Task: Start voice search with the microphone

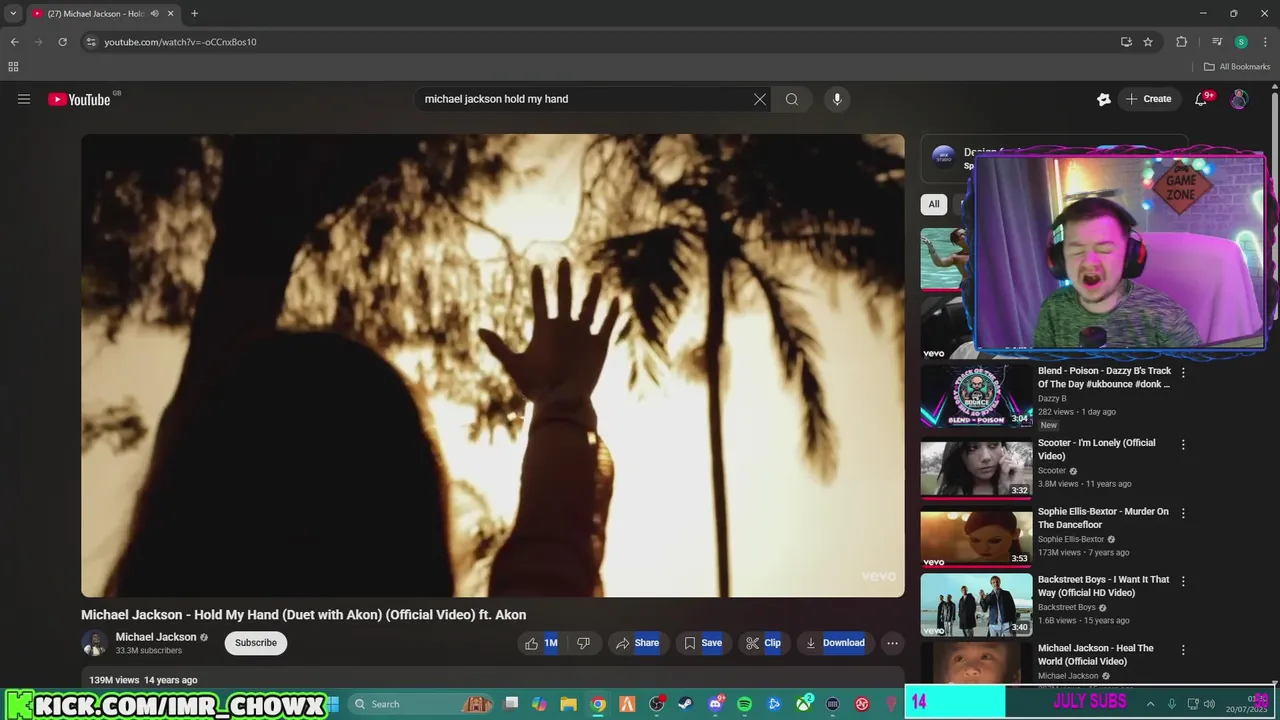Action: coord(837,99)
